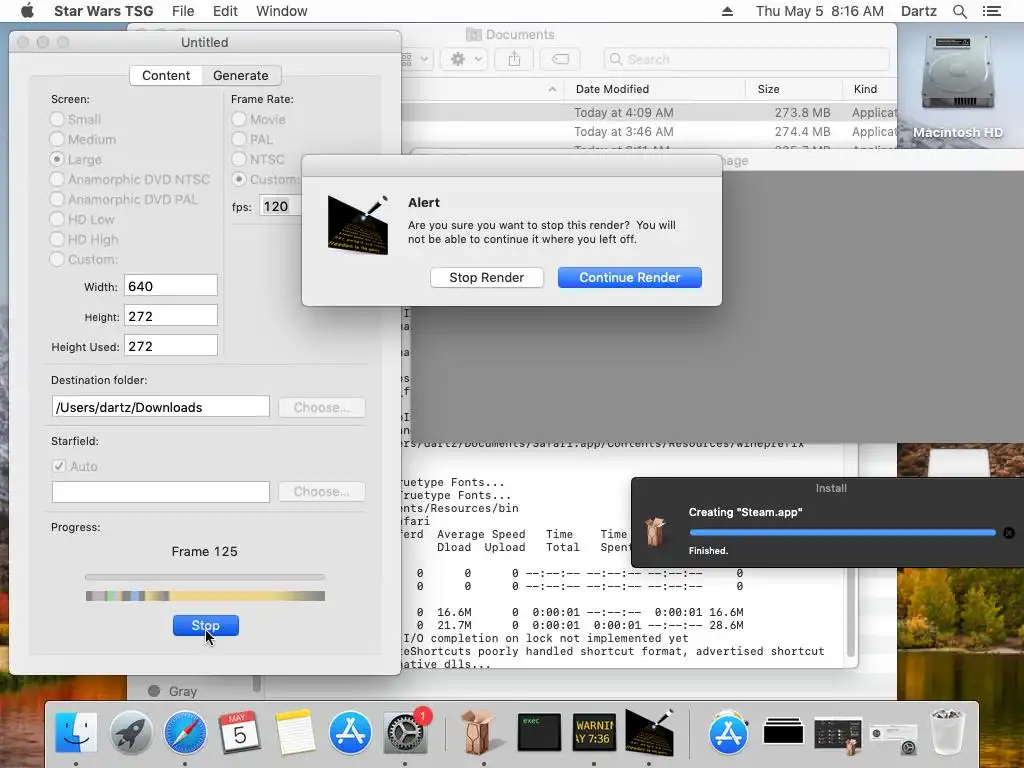Click the Action gear in Finder toolbar
The image size is (1024, 768).
[x=458, y=59]
